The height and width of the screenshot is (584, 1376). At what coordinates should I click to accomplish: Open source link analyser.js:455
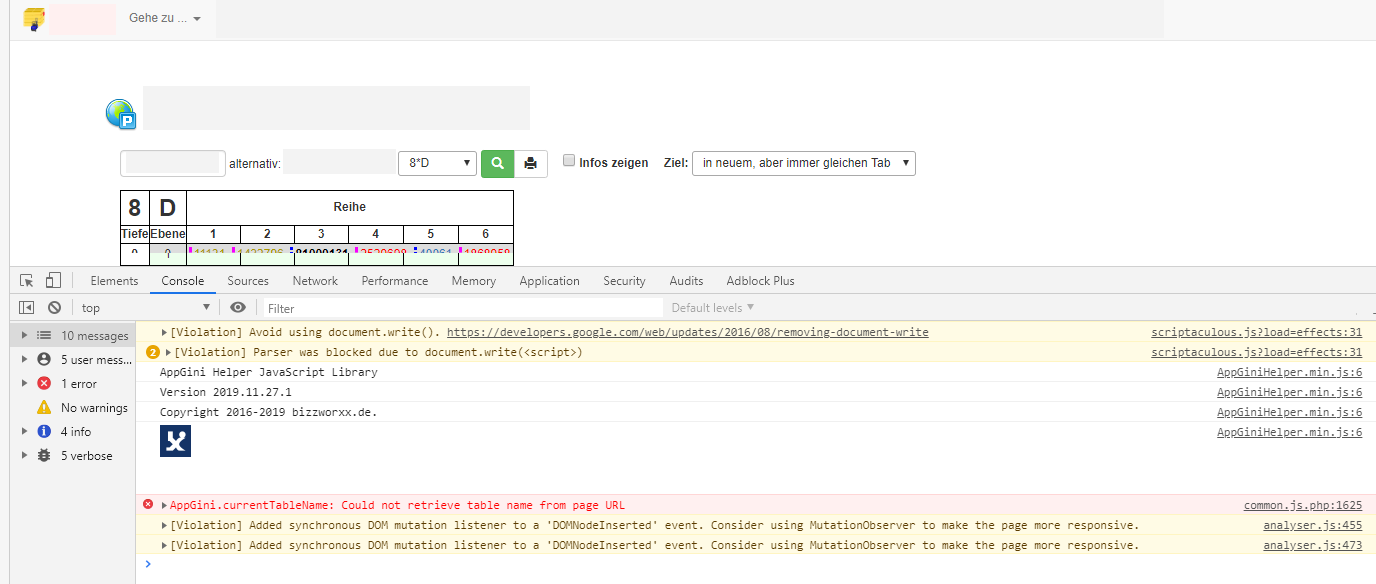1312,525
